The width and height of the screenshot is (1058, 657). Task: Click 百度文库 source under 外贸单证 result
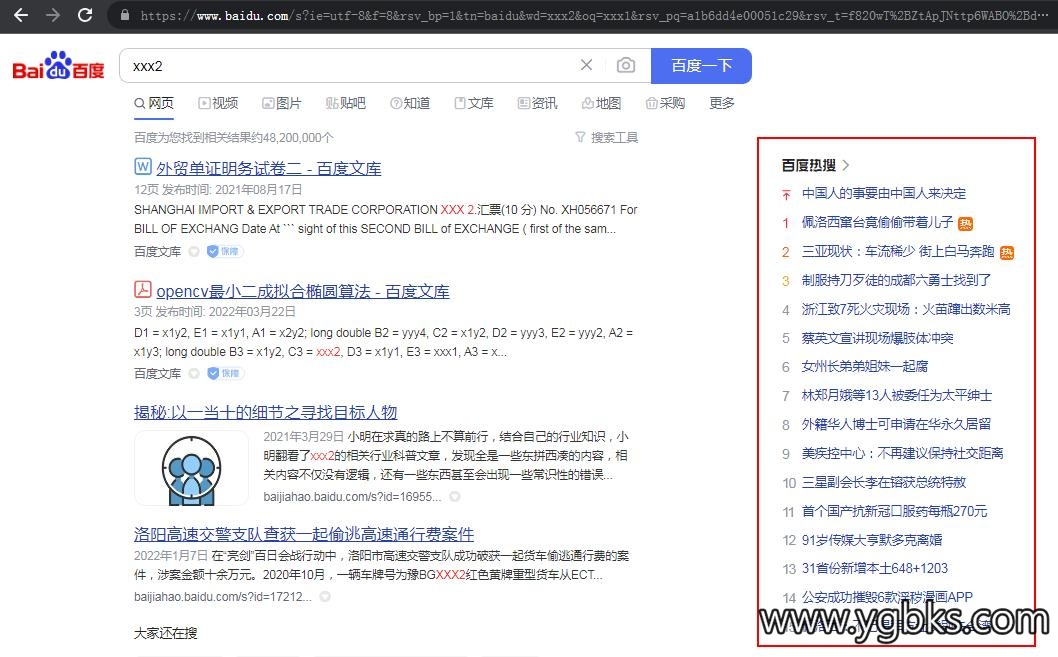(157, 252)
